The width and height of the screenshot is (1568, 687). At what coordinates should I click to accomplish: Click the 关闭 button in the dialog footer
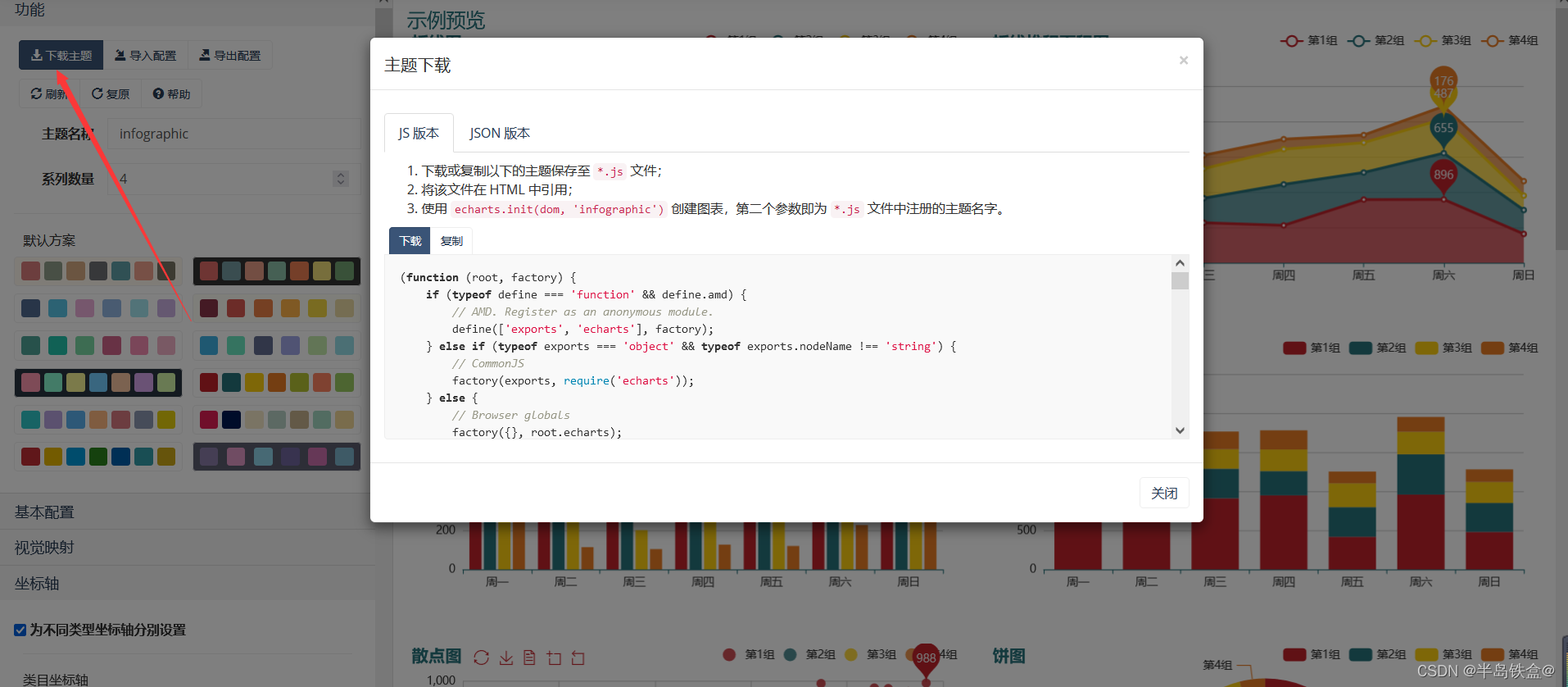[x=1164, y=493]
